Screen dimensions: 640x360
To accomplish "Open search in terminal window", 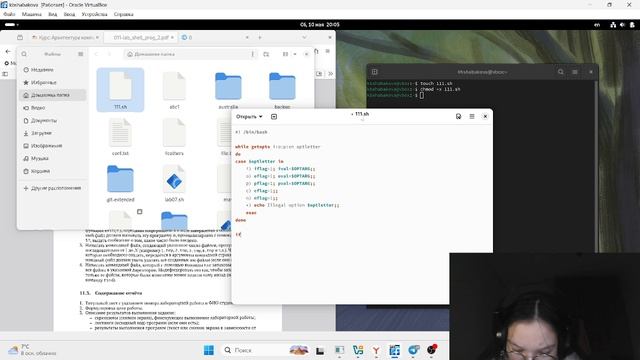I will (561, 72).
